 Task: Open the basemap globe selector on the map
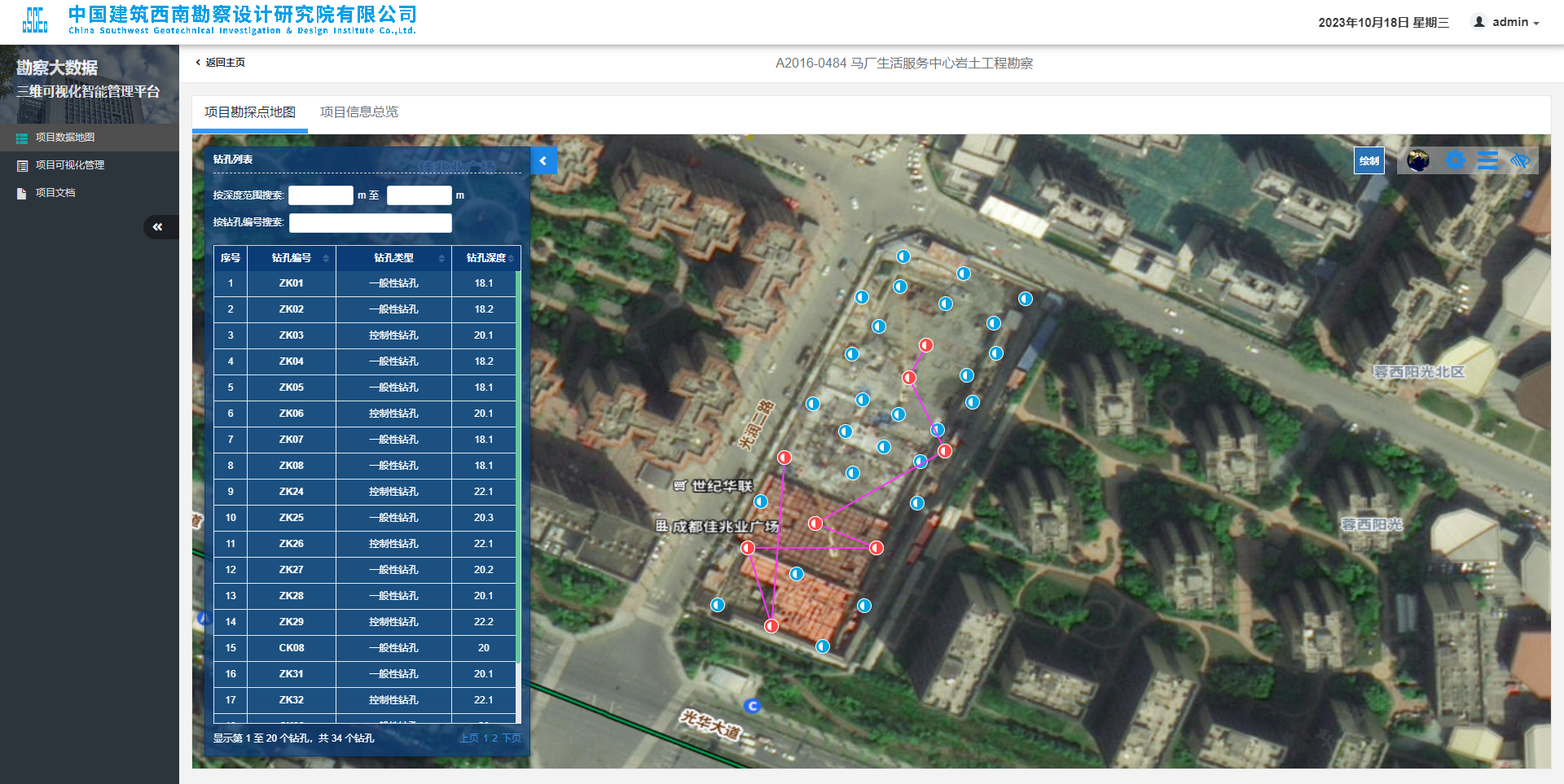coord(1418,160)
